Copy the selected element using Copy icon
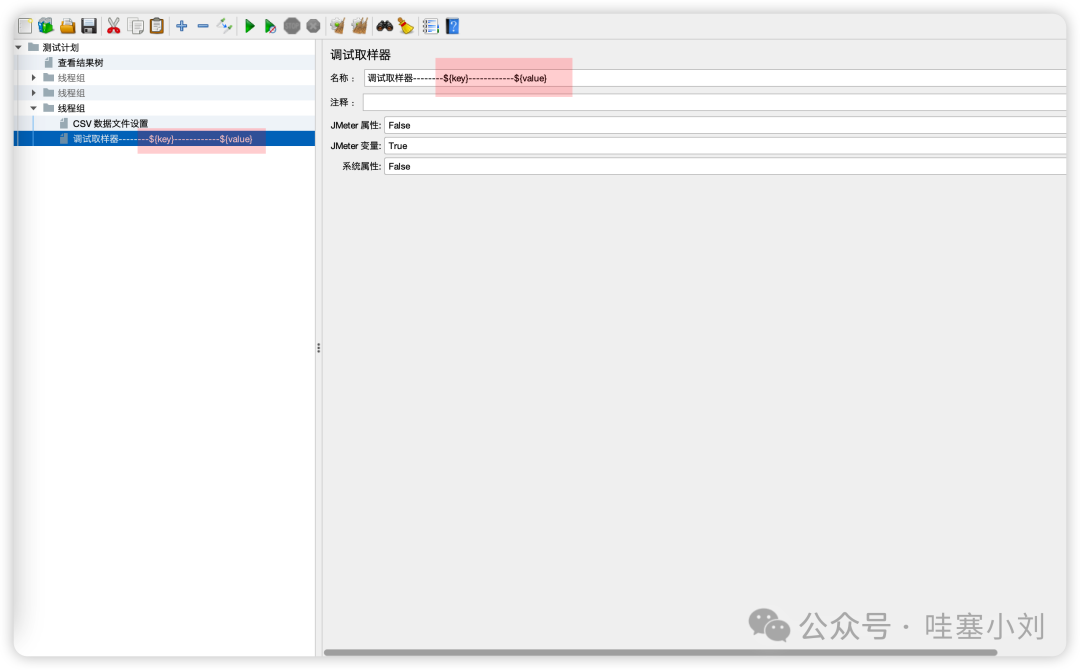The image size is (1080, 670). pos(136,26)
